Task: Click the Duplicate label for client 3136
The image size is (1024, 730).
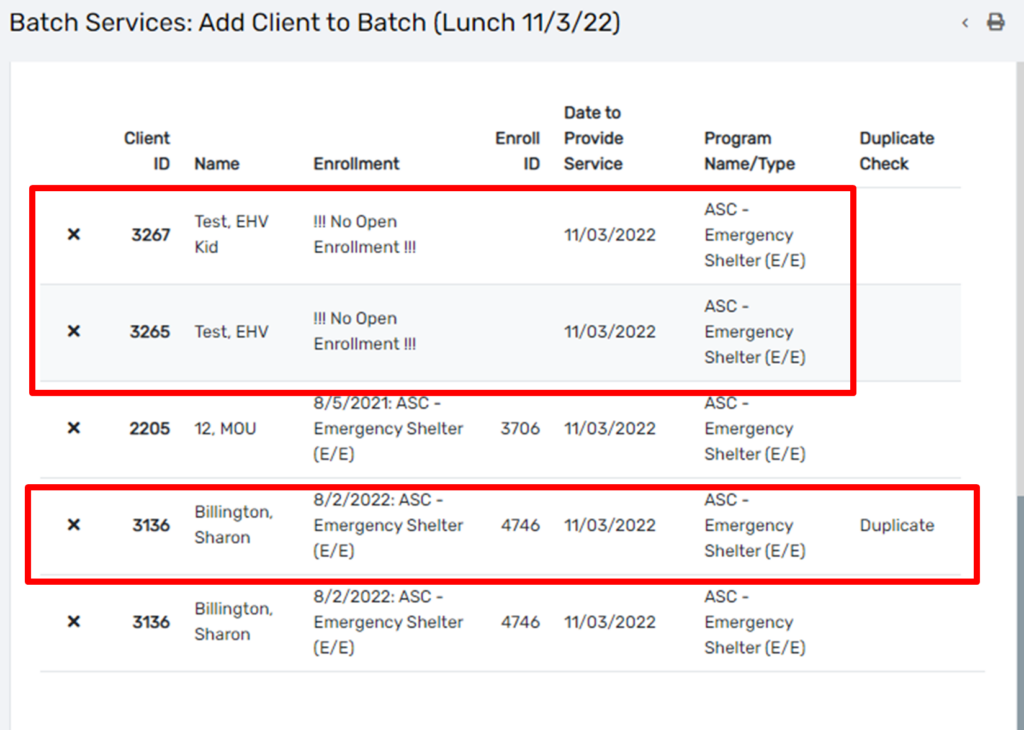Action: [x=897, y=525]
